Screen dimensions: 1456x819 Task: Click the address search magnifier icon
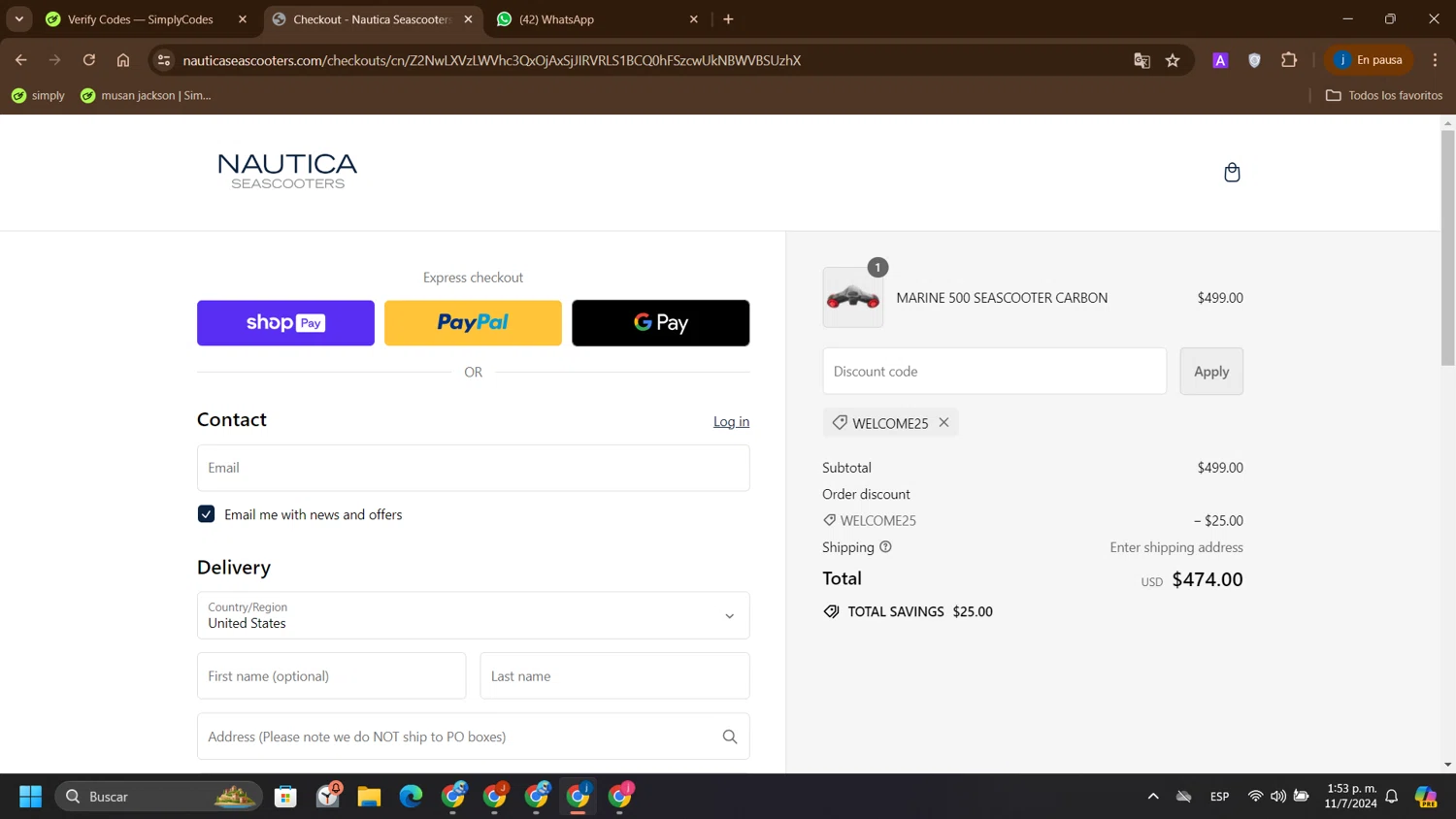pos(730,737)
